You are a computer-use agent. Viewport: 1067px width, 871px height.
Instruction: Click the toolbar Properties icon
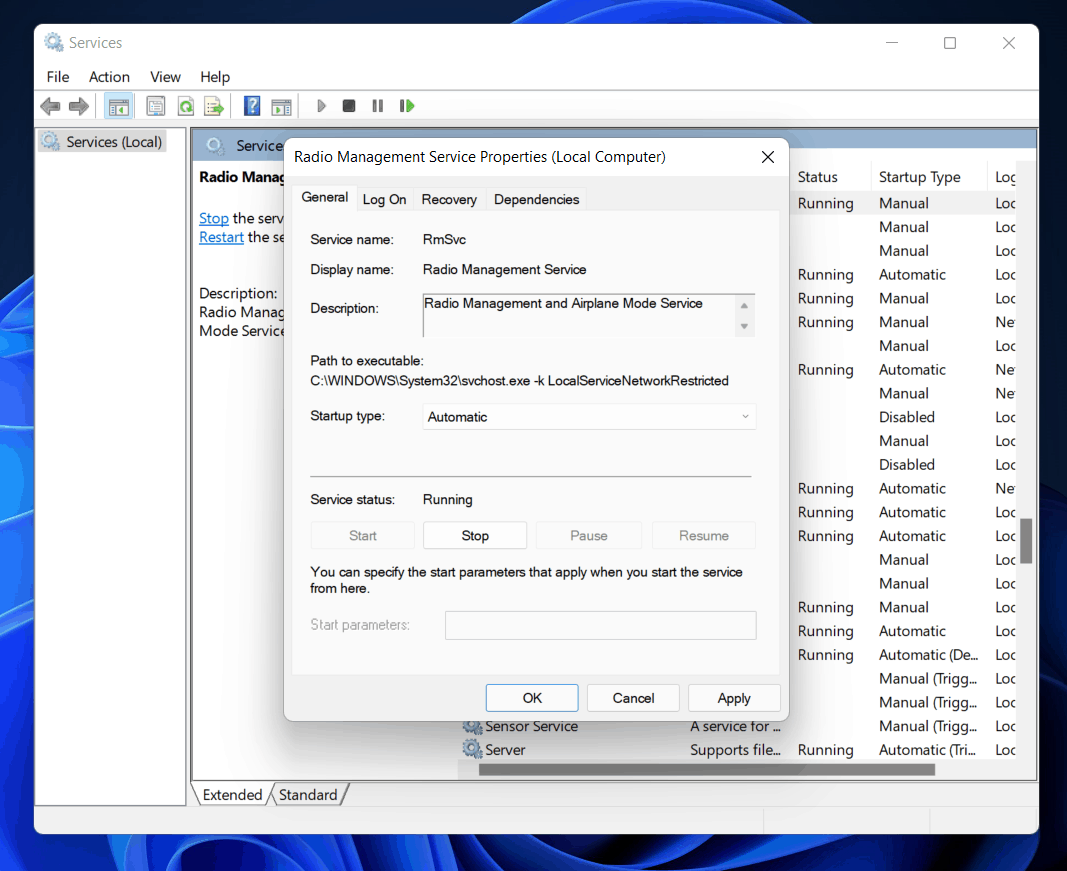(156, 106)
